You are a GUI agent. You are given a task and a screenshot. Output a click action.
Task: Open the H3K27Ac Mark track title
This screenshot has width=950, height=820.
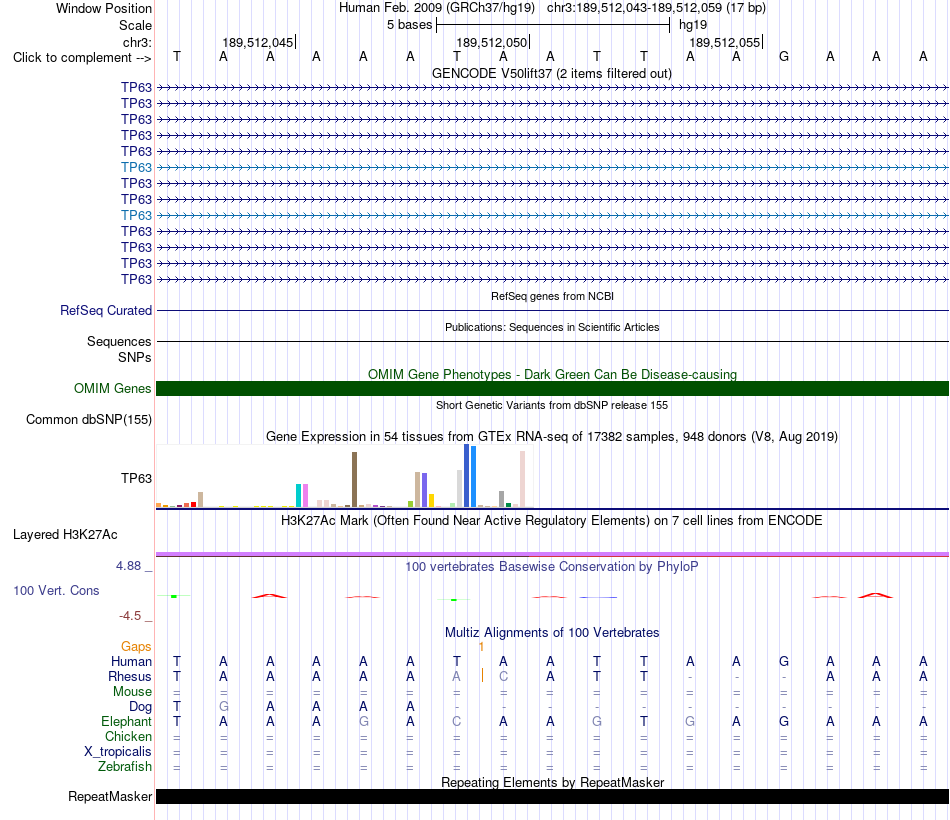(x=552, y=521)
